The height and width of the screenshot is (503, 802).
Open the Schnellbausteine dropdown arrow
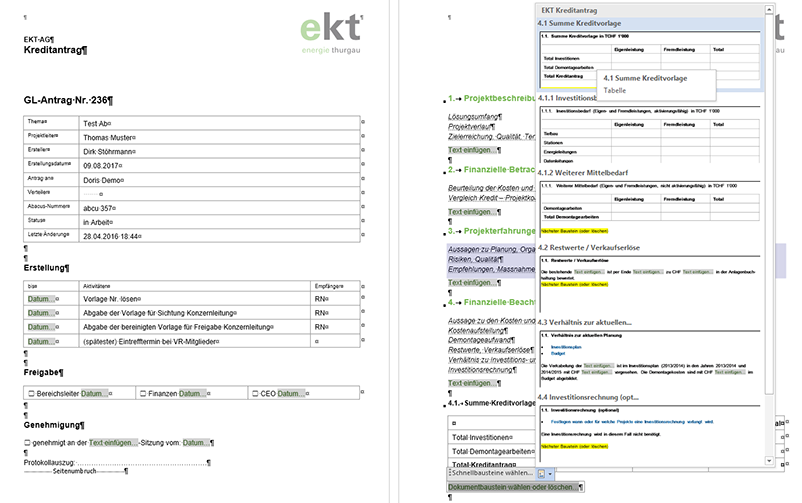tap(550, 474)
